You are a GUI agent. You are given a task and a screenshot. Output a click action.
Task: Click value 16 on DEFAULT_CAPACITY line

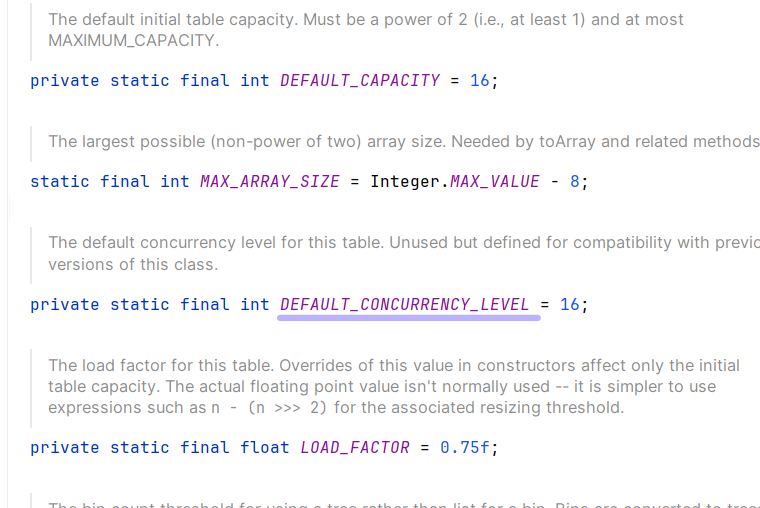click(480, 81)
